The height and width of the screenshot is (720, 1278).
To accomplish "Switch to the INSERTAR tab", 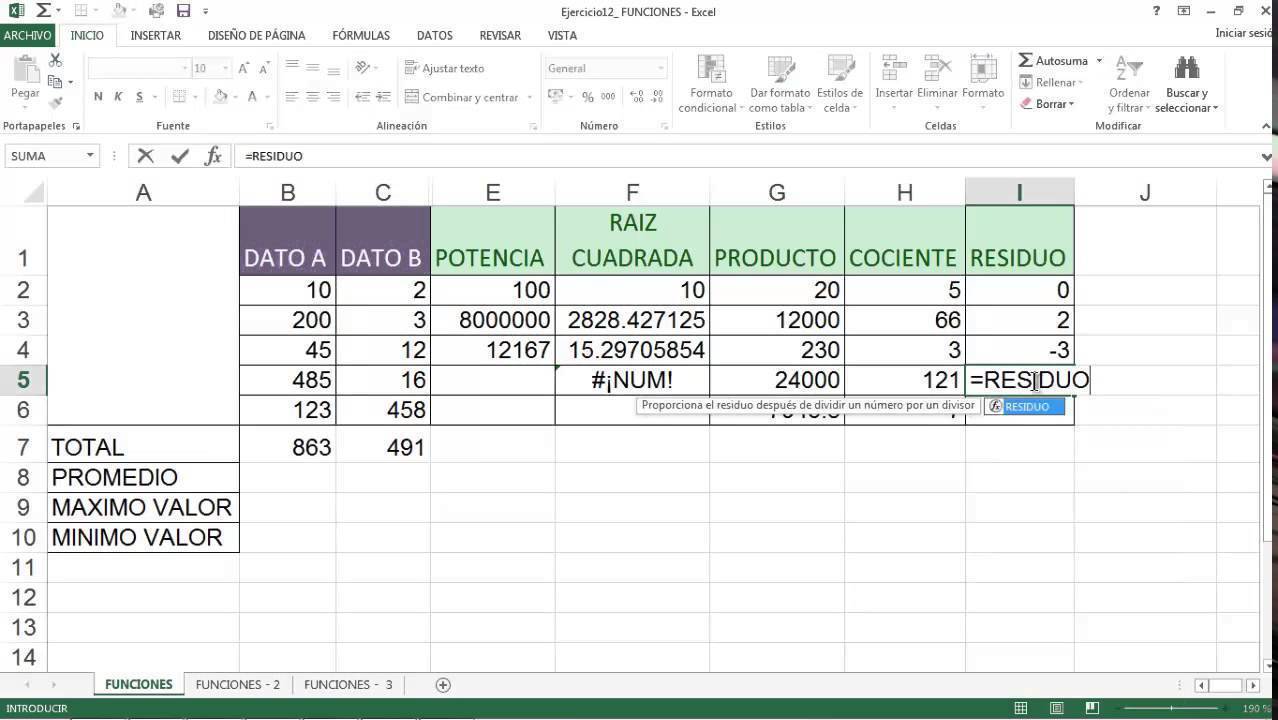I will [x=156, y=35].
